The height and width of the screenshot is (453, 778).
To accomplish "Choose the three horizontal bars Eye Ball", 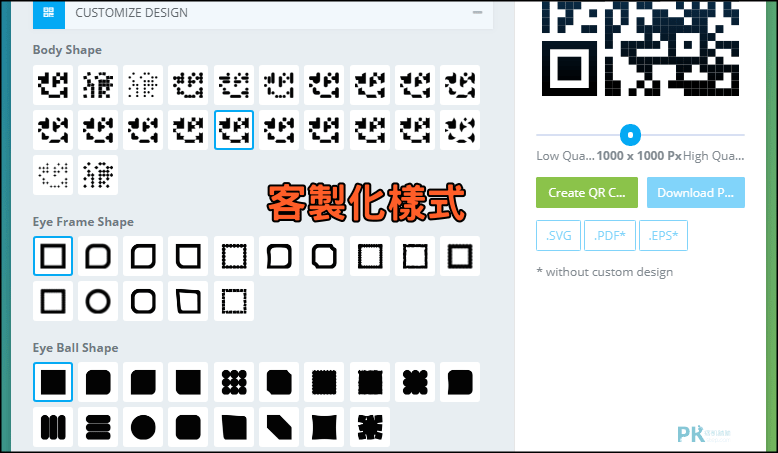I will point(98,427).
